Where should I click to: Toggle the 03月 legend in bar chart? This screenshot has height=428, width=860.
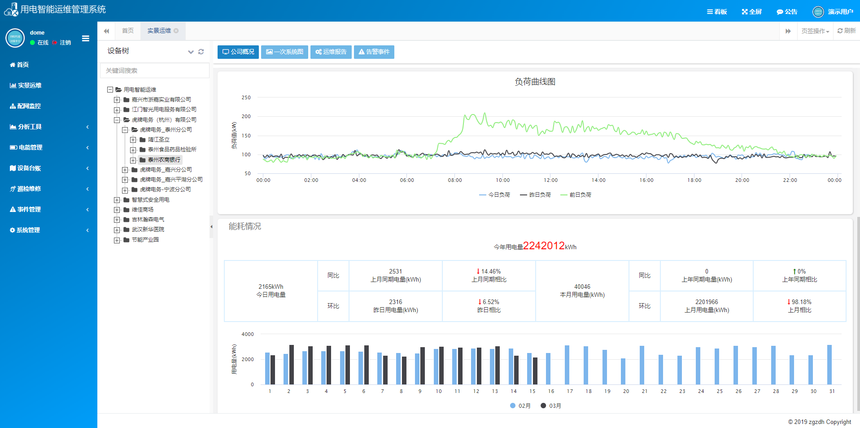(551, 406)
